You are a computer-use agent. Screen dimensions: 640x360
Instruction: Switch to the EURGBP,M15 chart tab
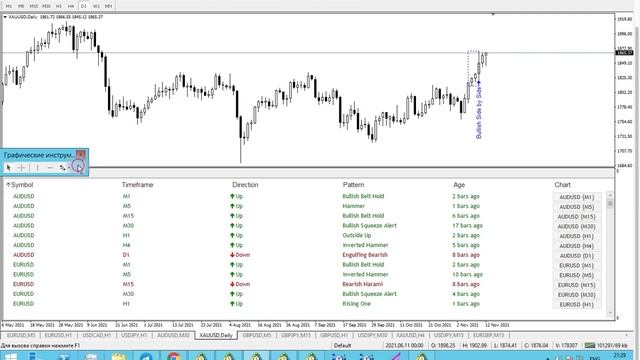[x=488, y=335]
